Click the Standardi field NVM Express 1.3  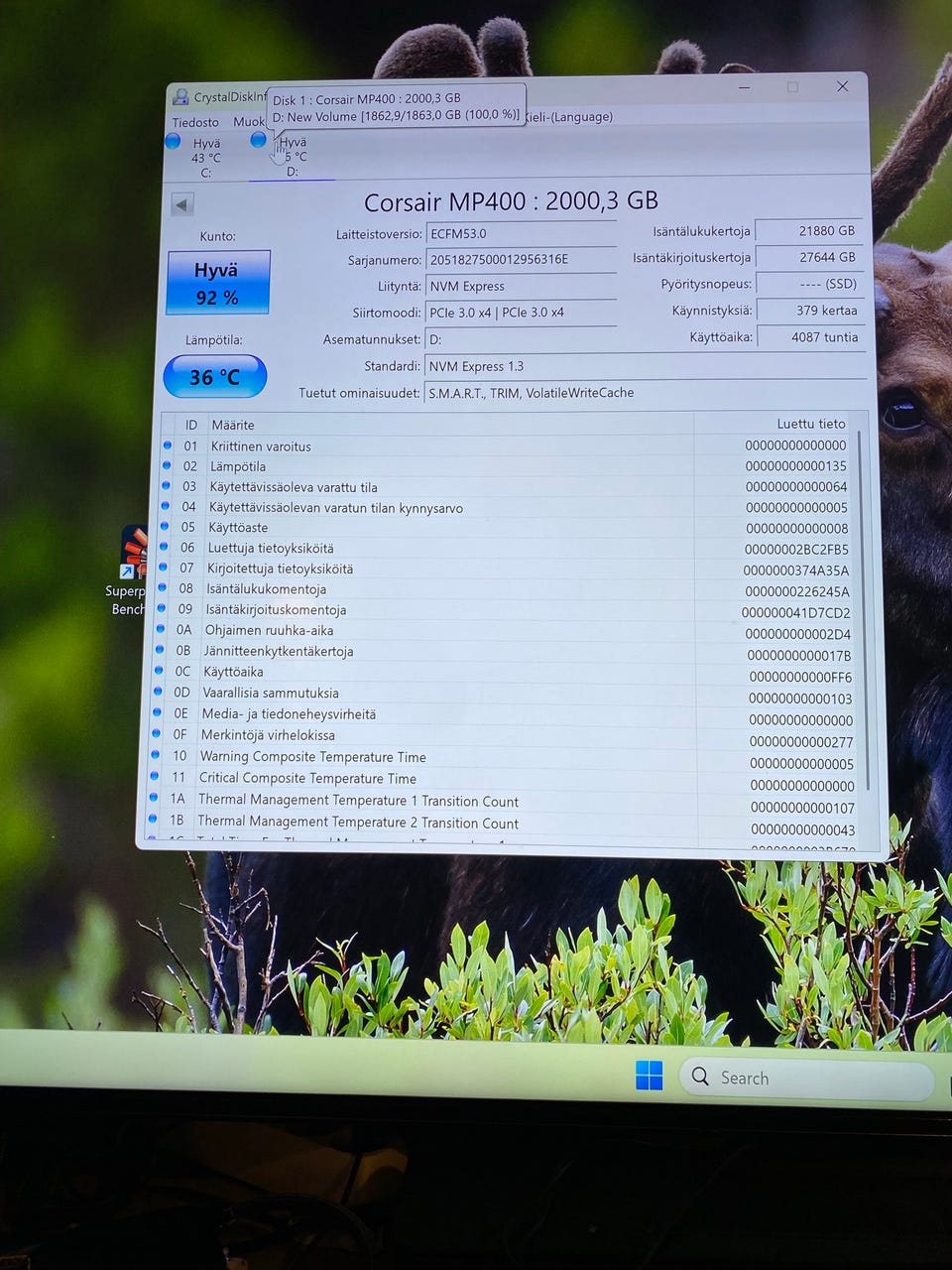pos(644,366)
